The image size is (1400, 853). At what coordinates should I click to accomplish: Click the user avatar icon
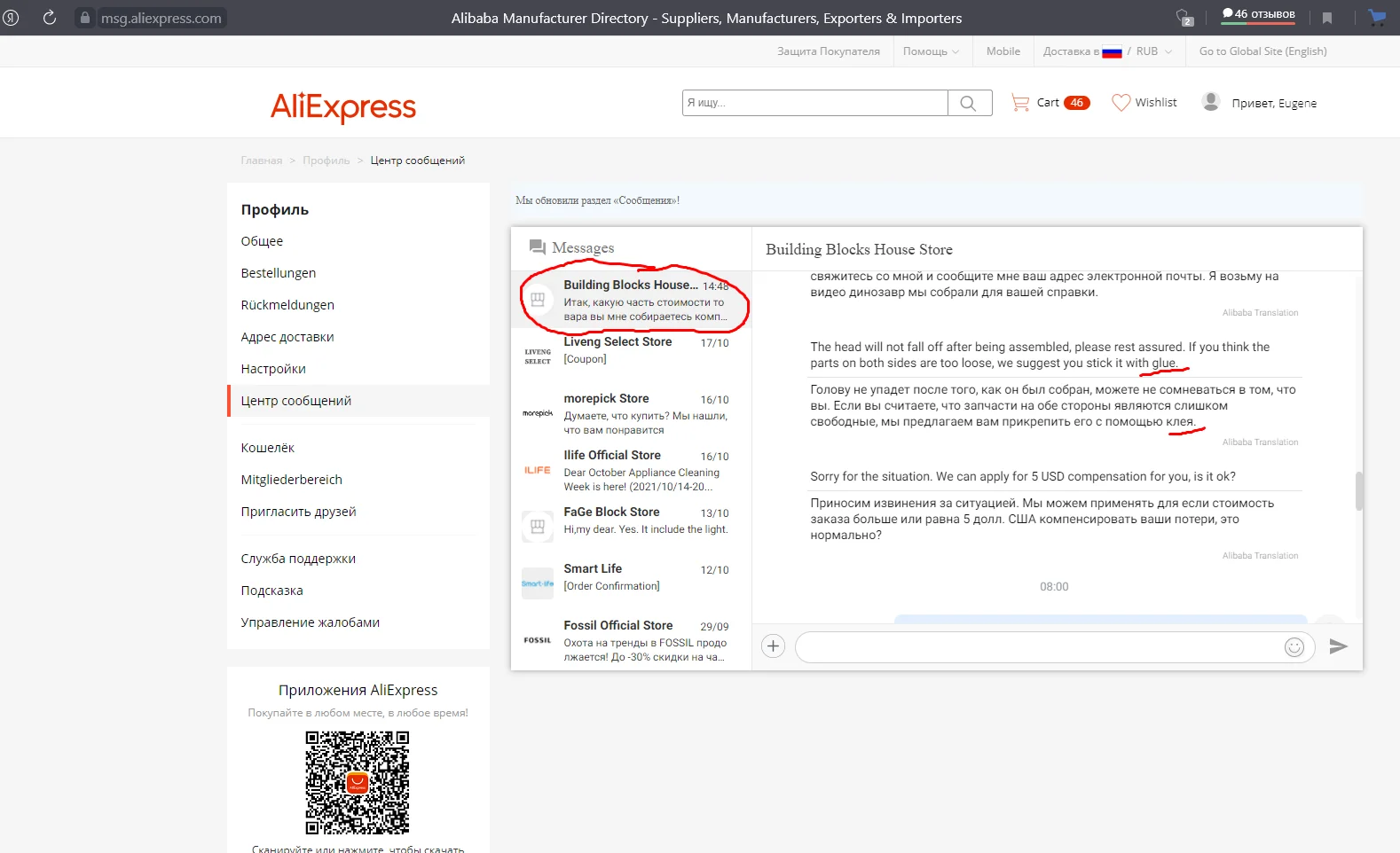1211,102
